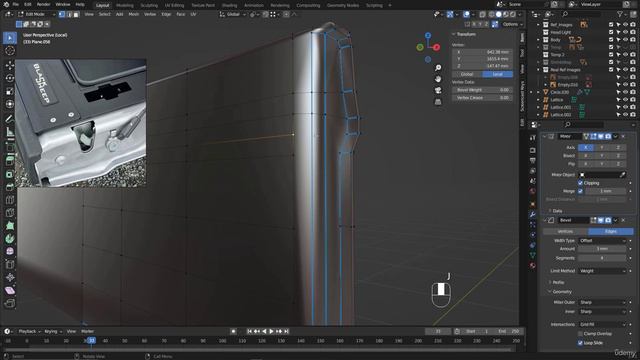Adjust the Bevel Amount value field
The image size is (640, 360).
(602, 249)
